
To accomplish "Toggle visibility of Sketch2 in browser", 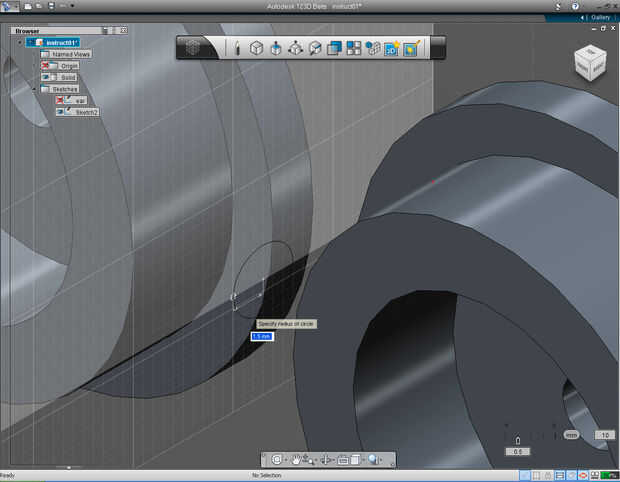I will point(61,112).
